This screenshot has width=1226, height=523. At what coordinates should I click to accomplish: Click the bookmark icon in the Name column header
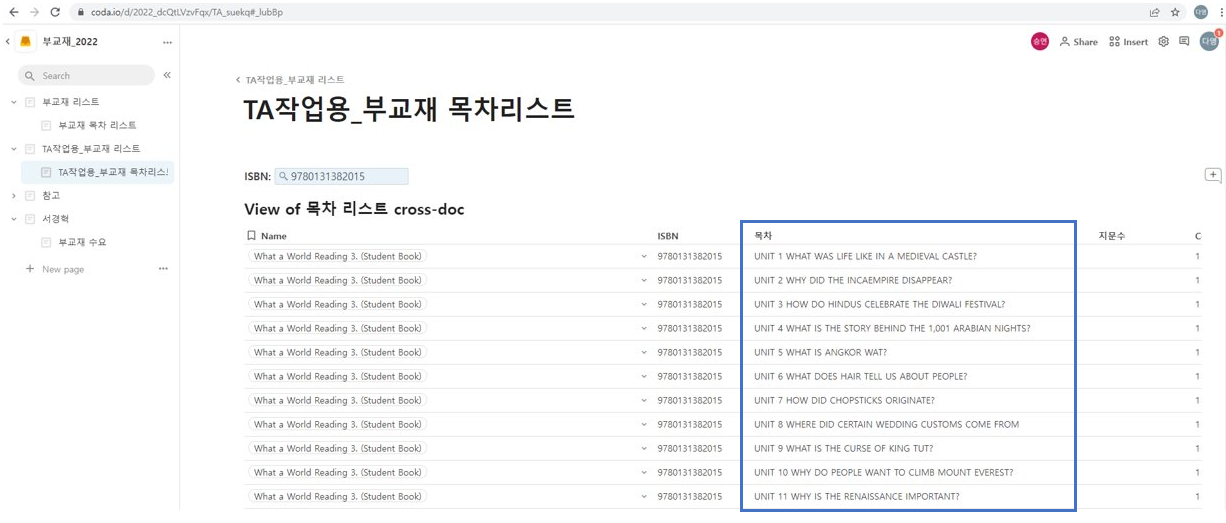tap(251, 236)
